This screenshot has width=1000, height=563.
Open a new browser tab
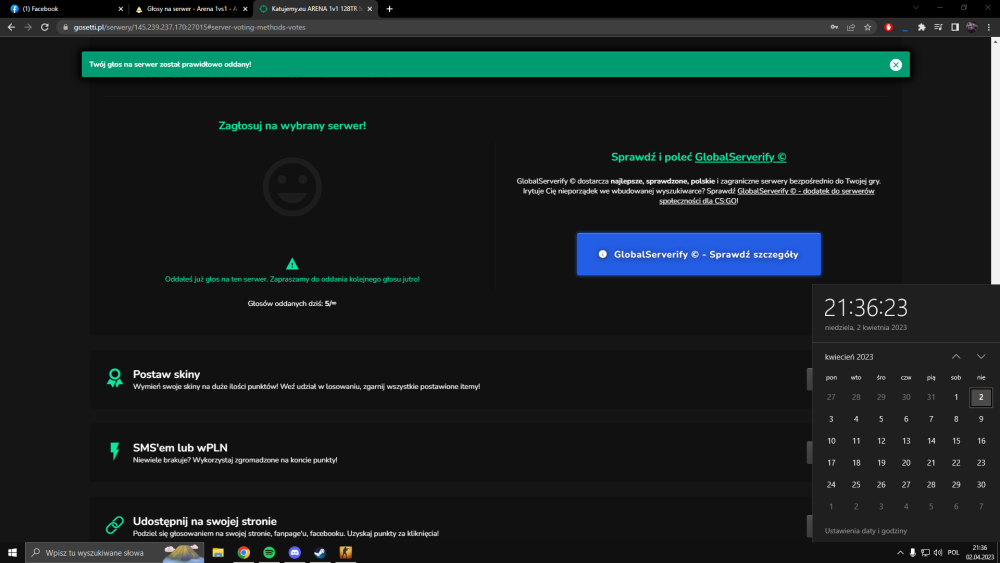click(390, 9)
